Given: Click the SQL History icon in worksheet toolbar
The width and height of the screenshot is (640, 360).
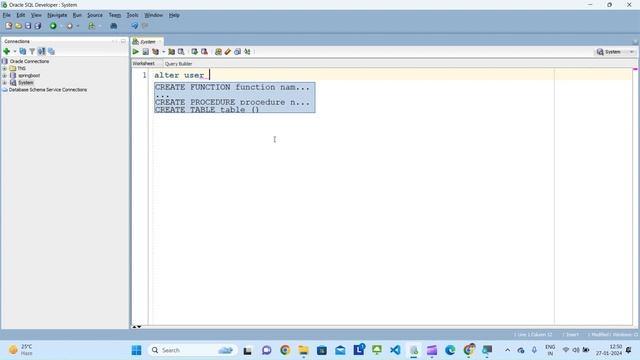Looking at the screenshot, I should 238,52.
